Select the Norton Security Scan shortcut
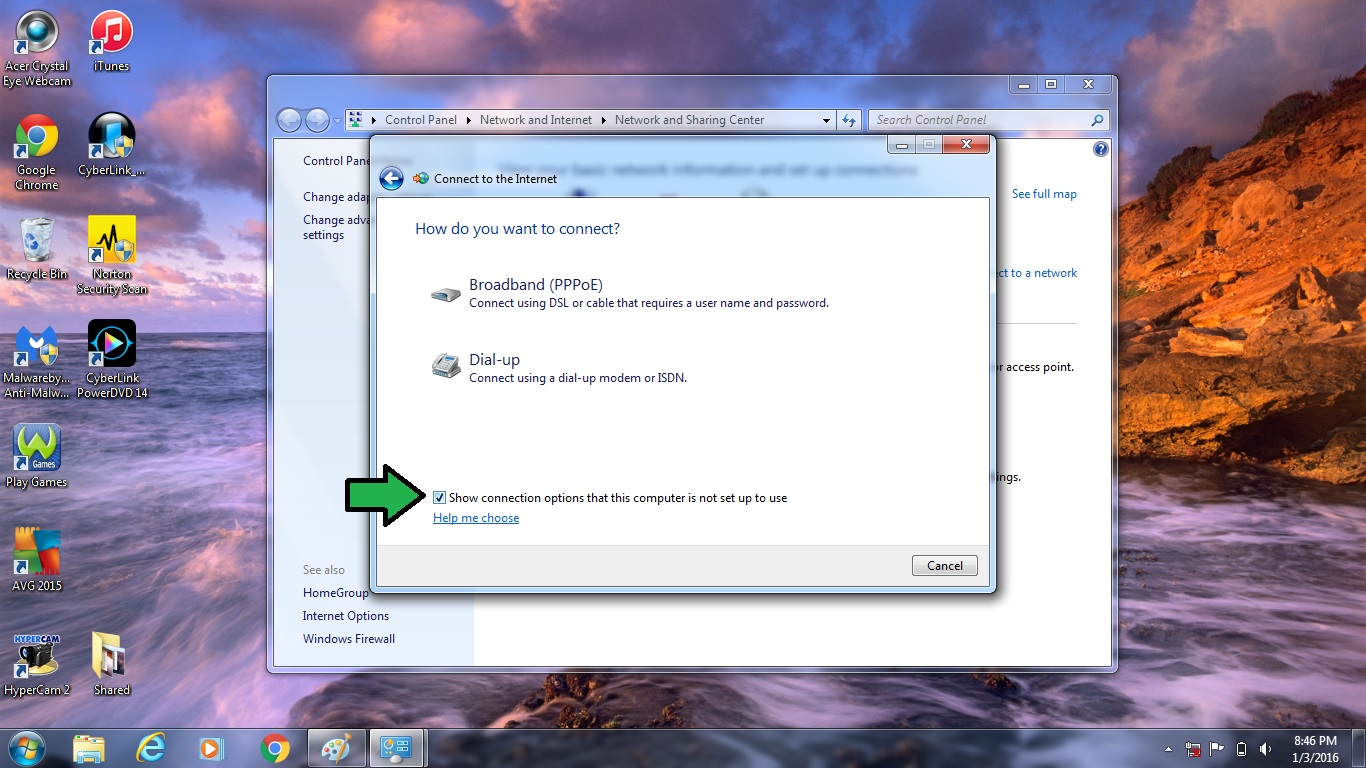 pyautogui.click(x=112, y=256)
